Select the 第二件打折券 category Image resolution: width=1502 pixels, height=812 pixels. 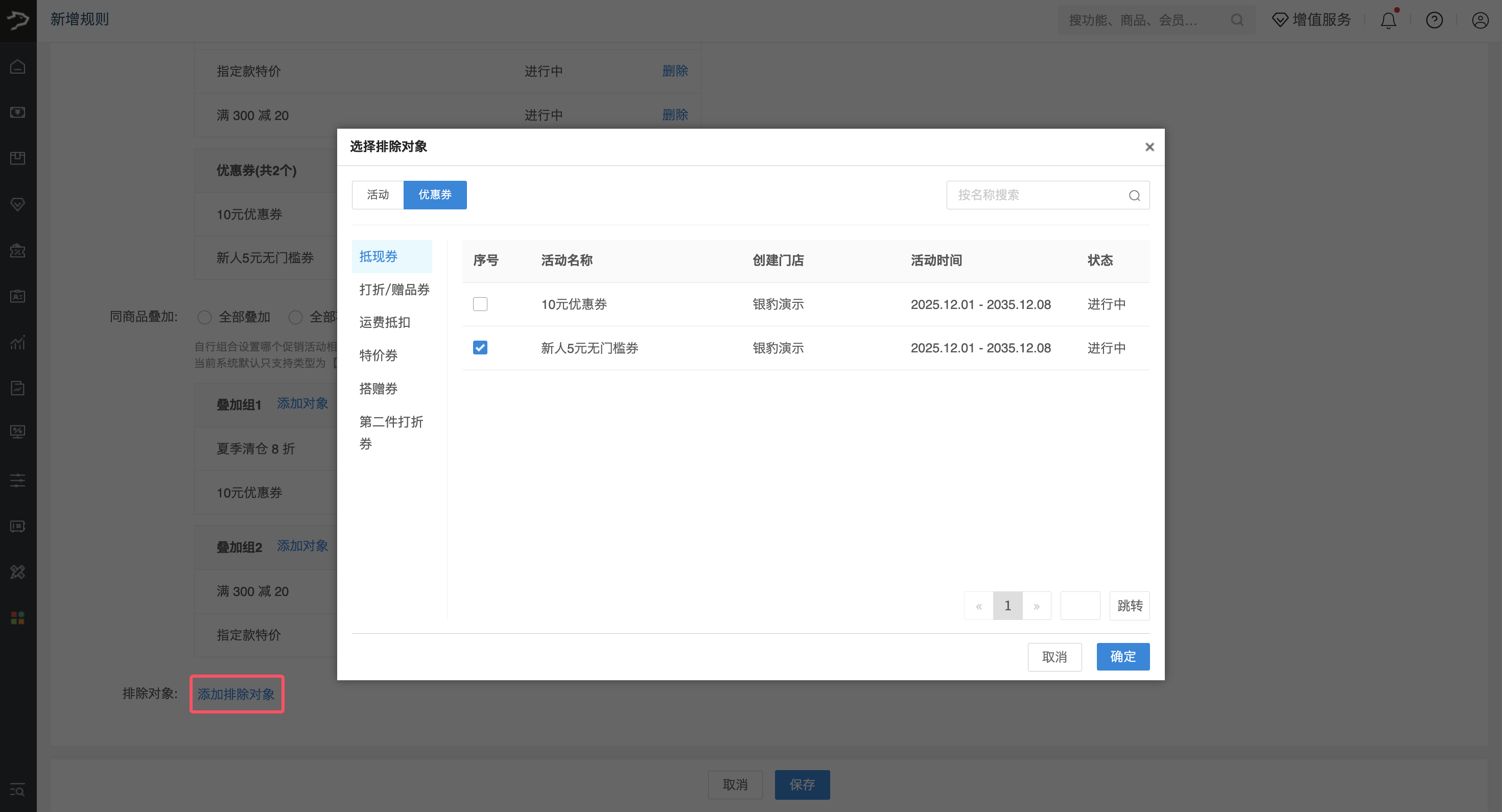point(392,433)
